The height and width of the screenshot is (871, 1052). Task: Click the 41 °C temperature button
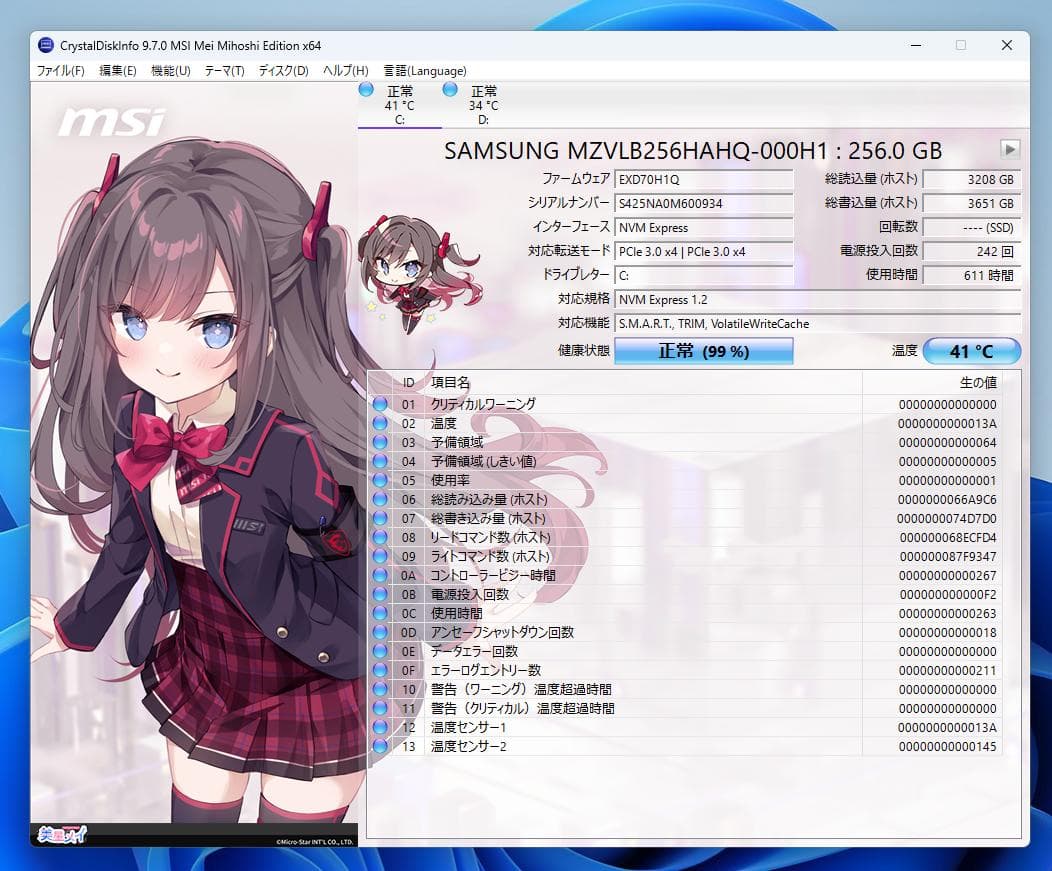[x=971, y=351]
